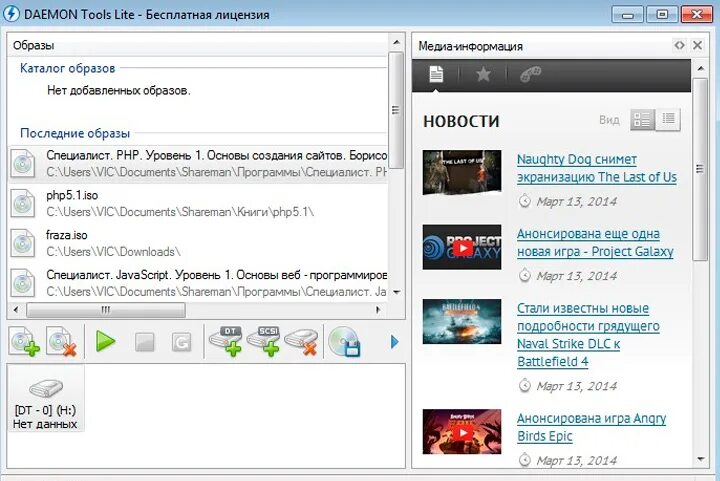The image size is (720, 481).
Task: Click images list scroll right arrow
Action: pyautogui.click(x=378, y=310)
